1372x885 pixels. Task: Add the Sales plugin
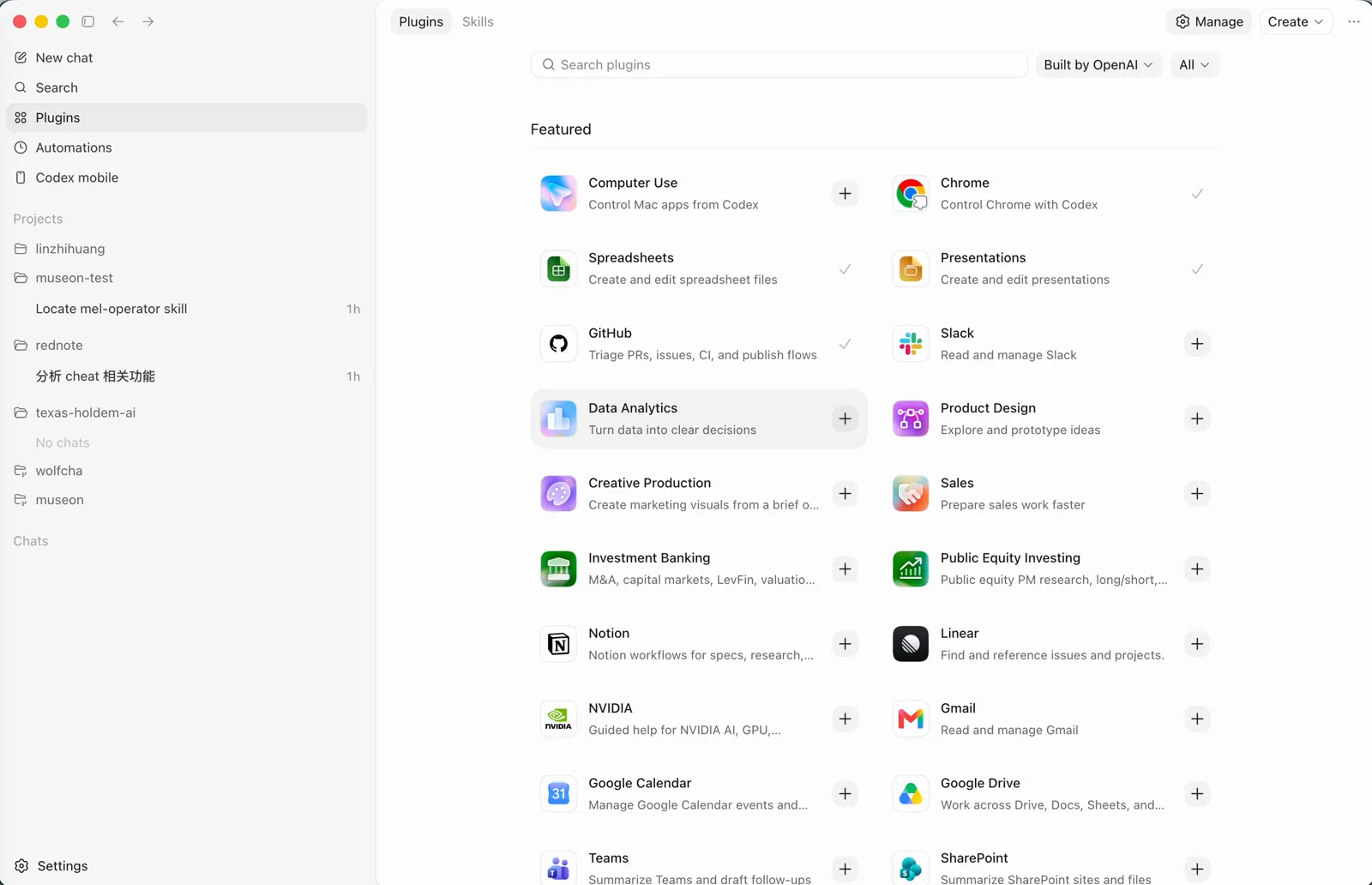(x=1197, y=494)
